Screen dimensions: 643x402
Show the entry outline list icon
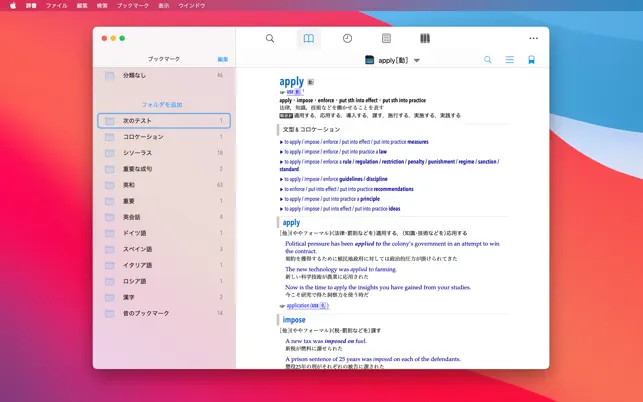(510, 60)
